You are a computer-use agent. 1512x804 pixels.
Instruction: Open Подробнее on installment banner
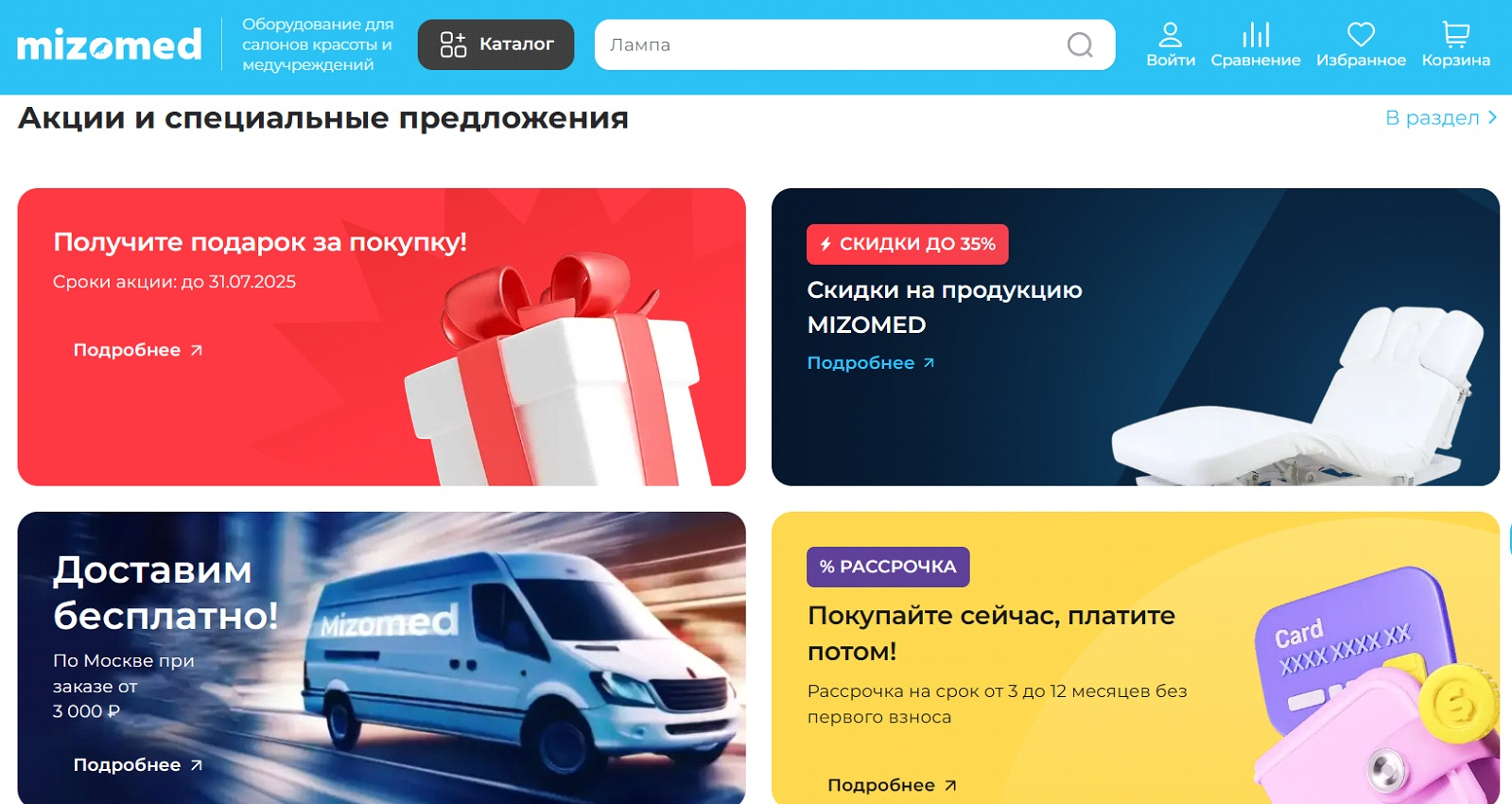point(893,785)
